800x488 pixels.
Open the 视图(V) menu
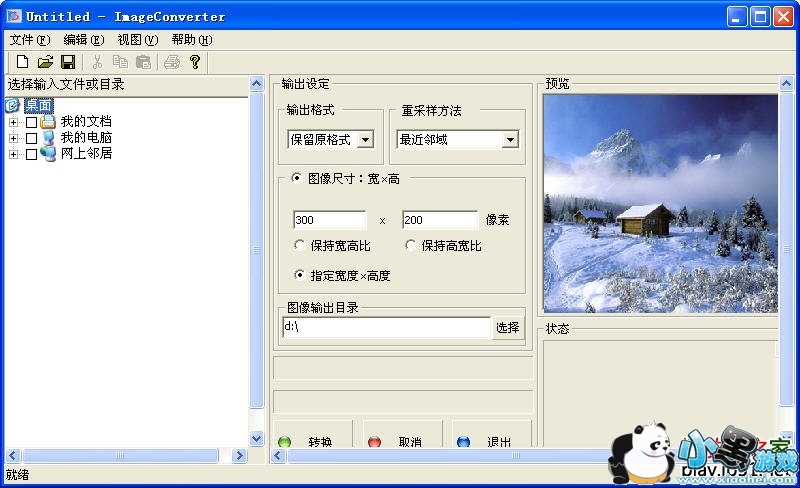(138, 40)
